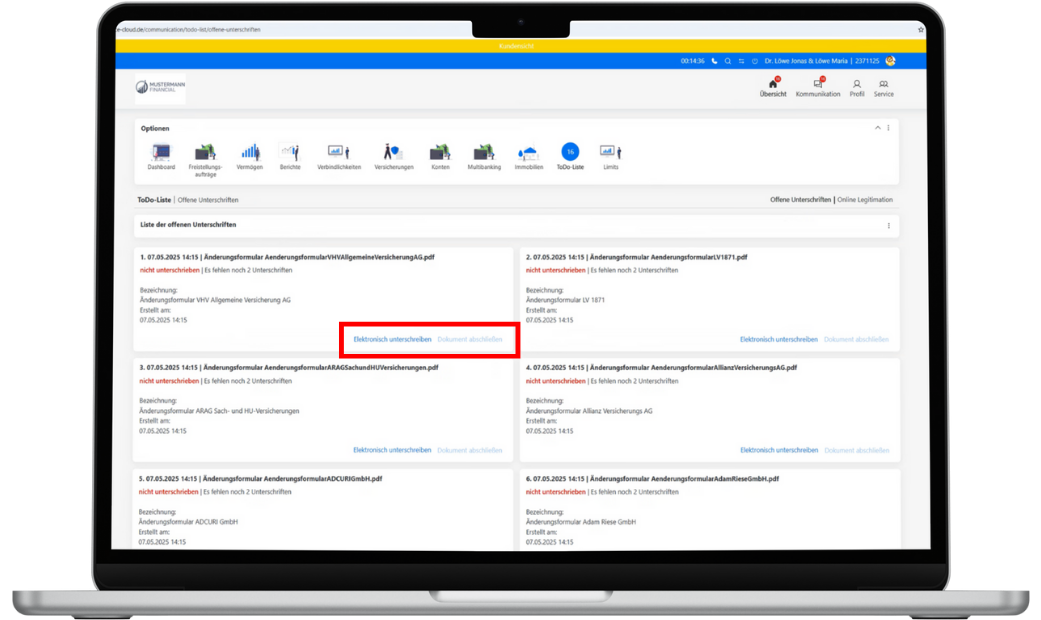Click Elektronisch unterschreiben for the VHV form
1041x620 pixels.
pos(392,340)
